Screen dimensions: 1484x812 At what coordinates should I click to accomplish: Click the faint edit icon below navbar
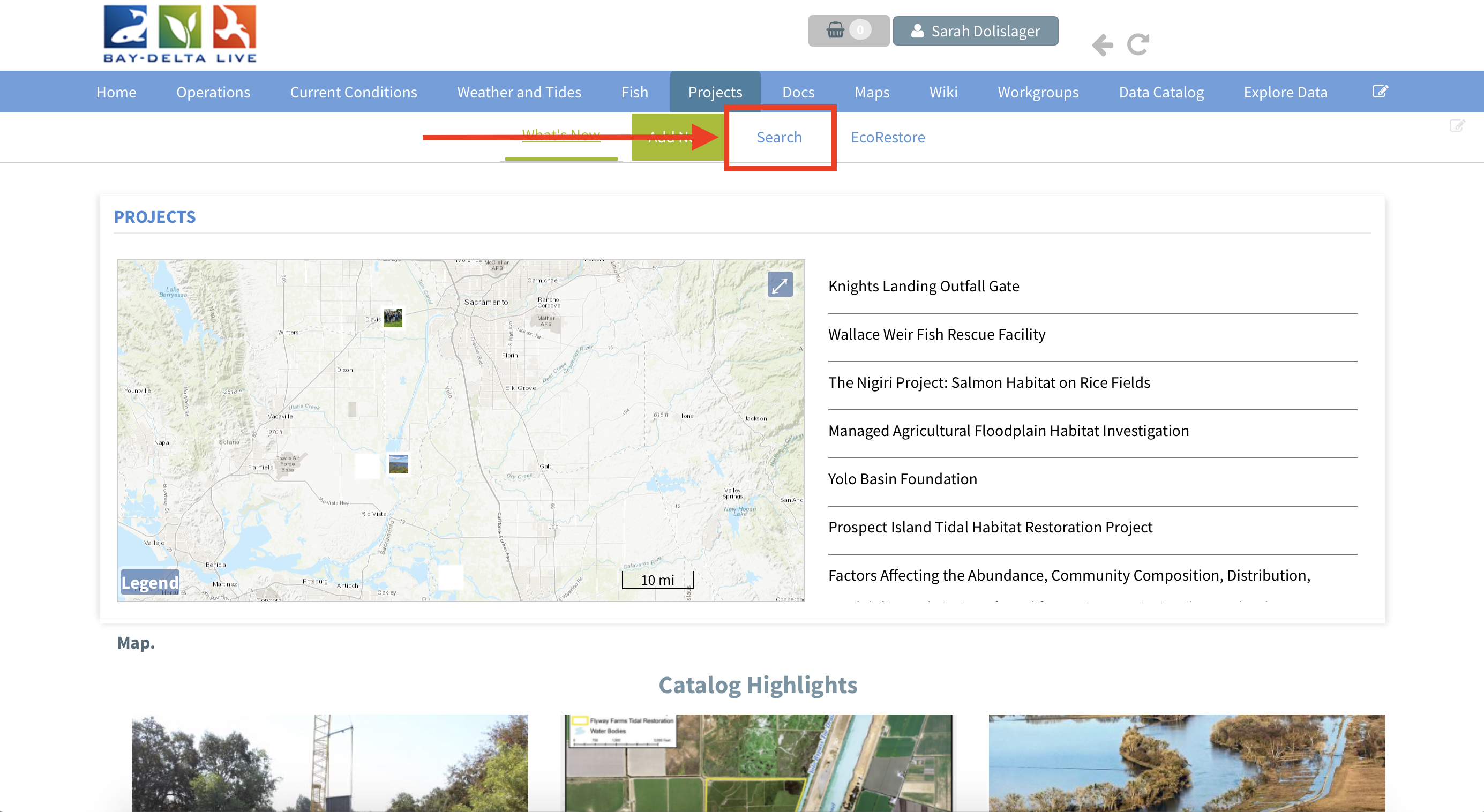(x=1456, y=125)
